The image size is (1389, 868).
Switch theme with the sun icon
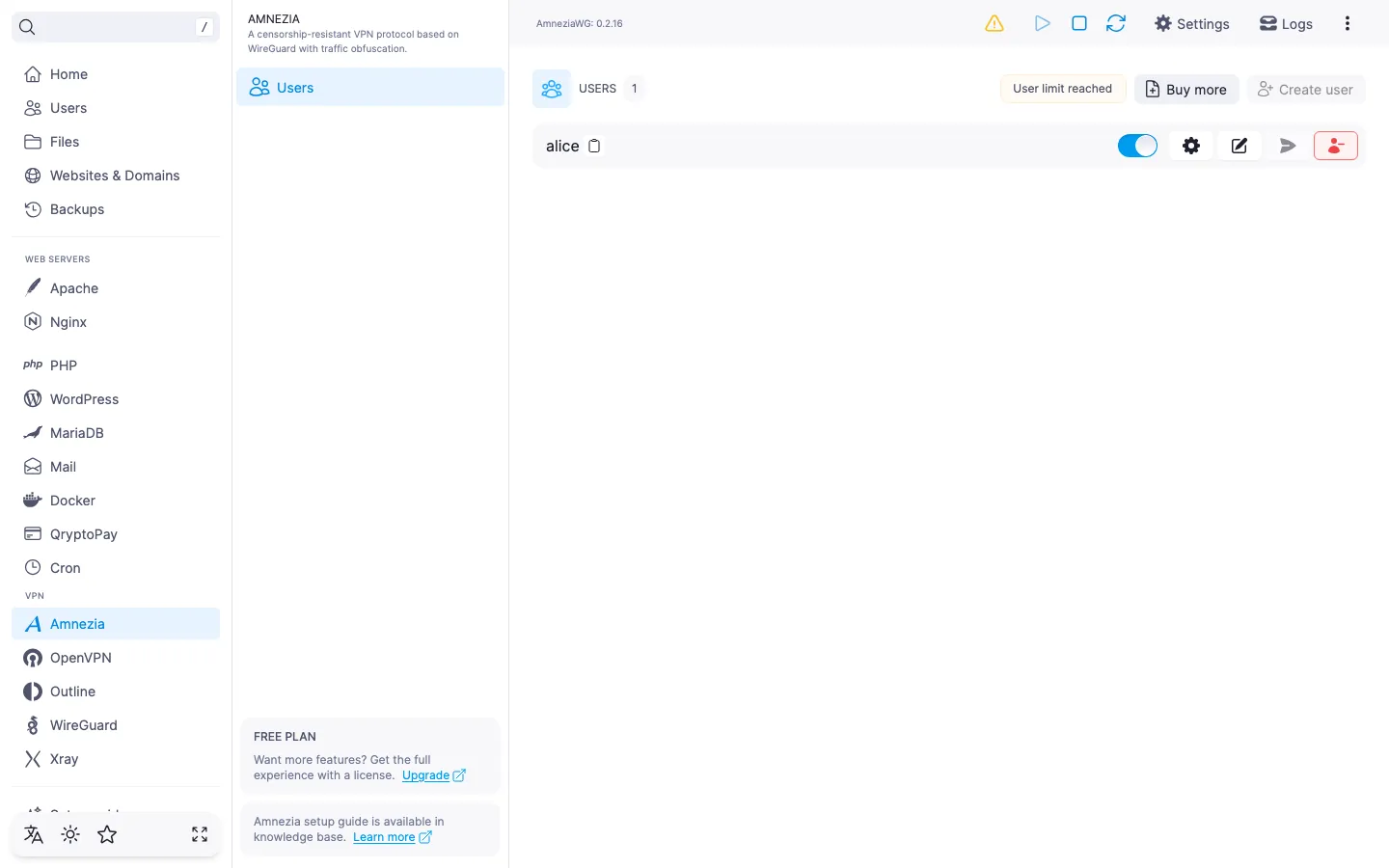[x=70, y=834]
